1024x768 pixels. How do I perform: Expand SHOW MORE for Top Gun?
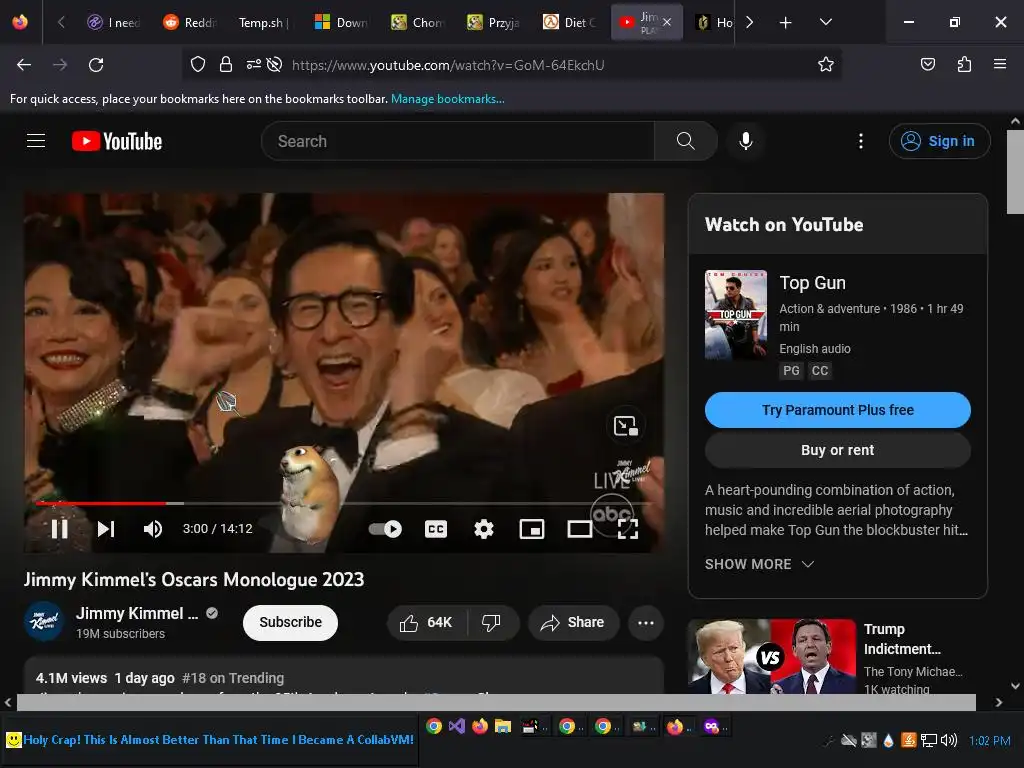[x=760, y=564]
